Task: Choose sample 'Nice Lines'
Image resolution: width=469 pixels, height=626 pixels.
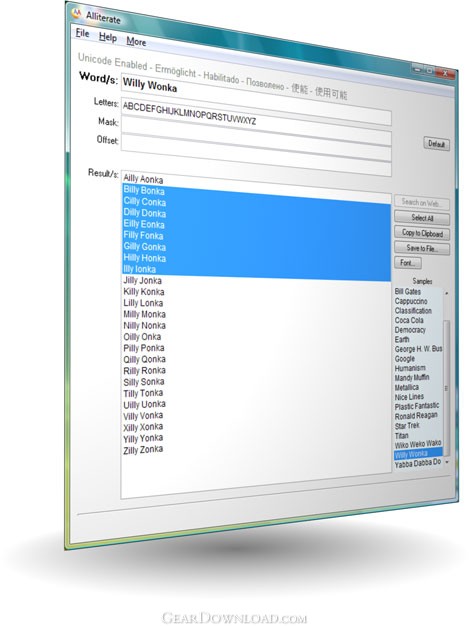Action: tap(409, 397)
